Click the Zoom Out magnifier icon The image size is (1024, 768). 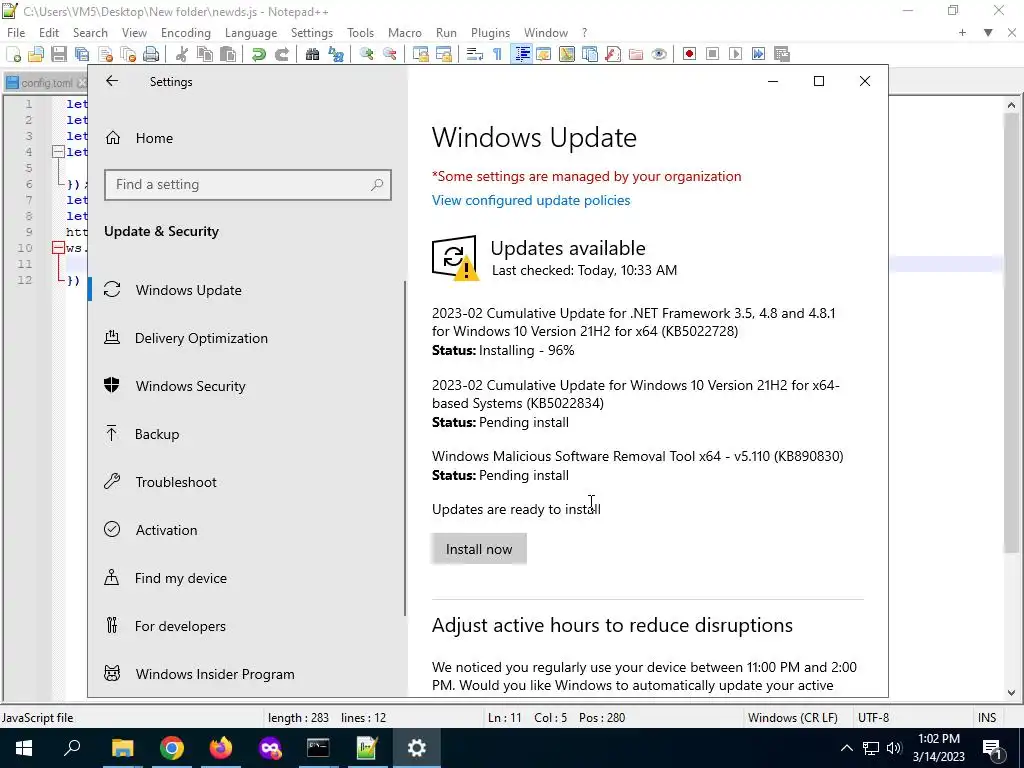[390, 54]
